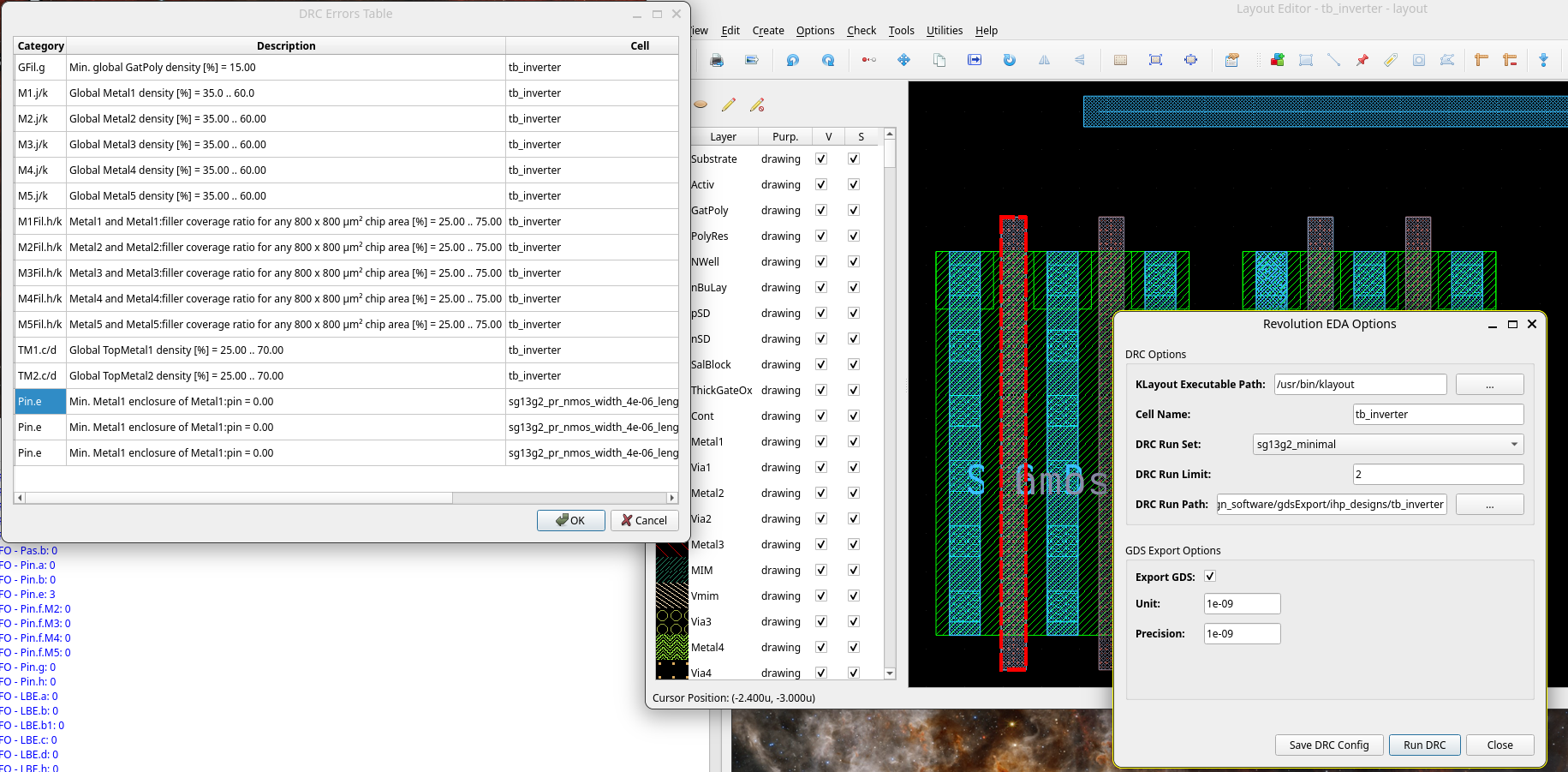
Task: Click the red pushpin pin tool
Action: tap(1362, 60)
